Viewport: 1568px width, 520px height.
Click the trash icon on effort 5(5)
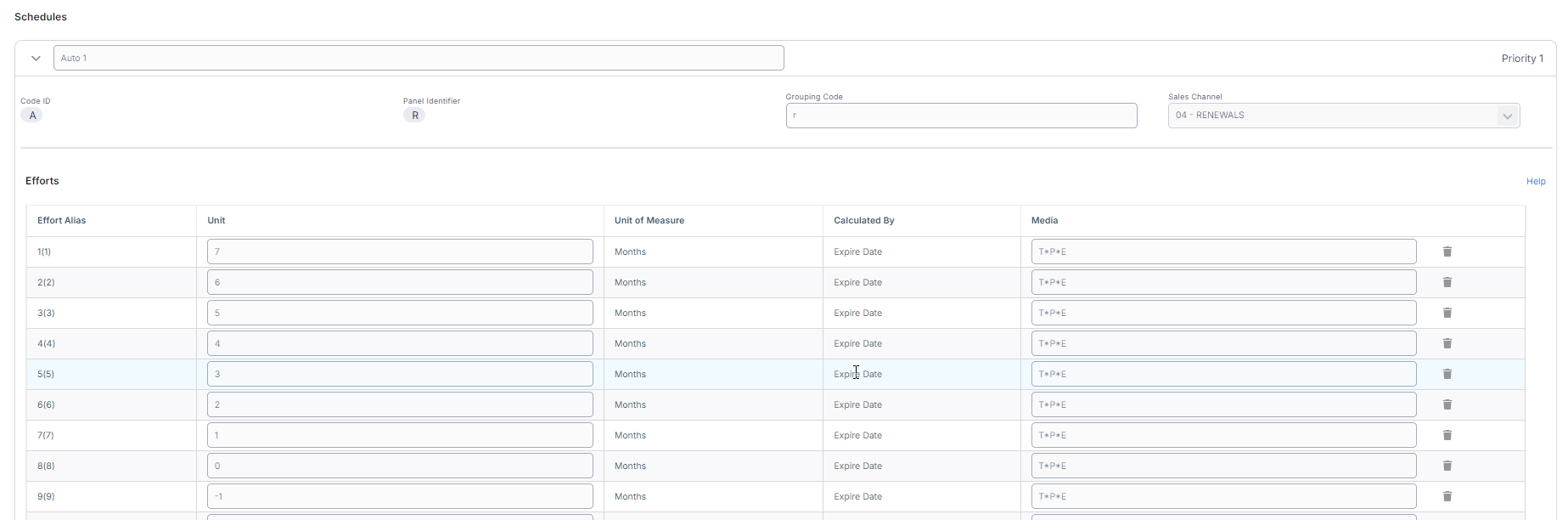click(1447, 374)
